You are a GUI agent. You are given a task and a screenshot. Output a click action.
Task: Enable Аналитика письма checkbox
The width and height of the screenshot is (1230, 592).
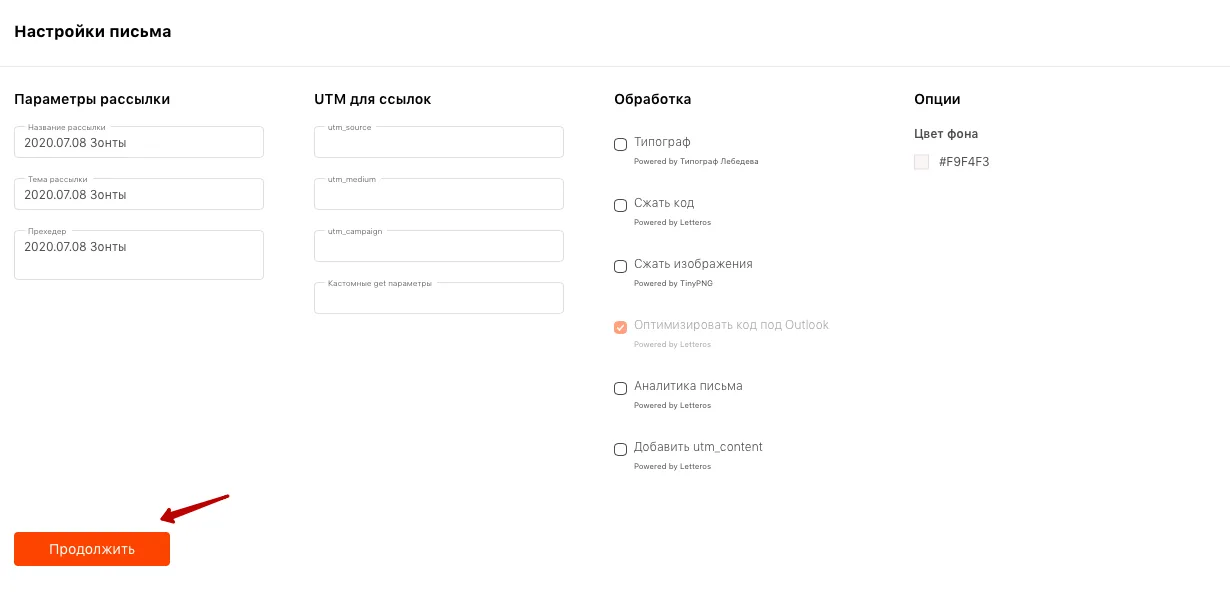[620, 388]
